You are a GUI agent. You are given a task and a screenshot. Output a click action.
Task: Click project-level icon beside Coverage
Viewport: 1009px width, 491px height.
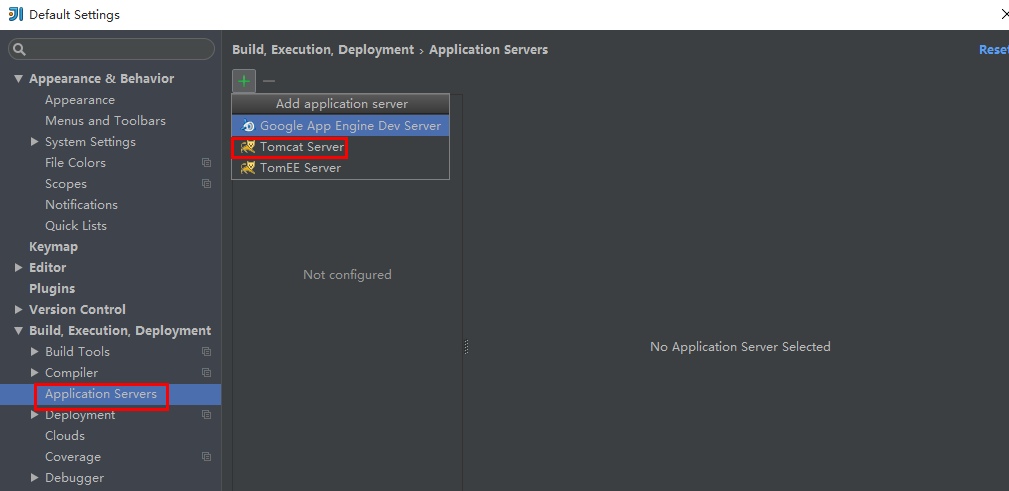point(207,457)
